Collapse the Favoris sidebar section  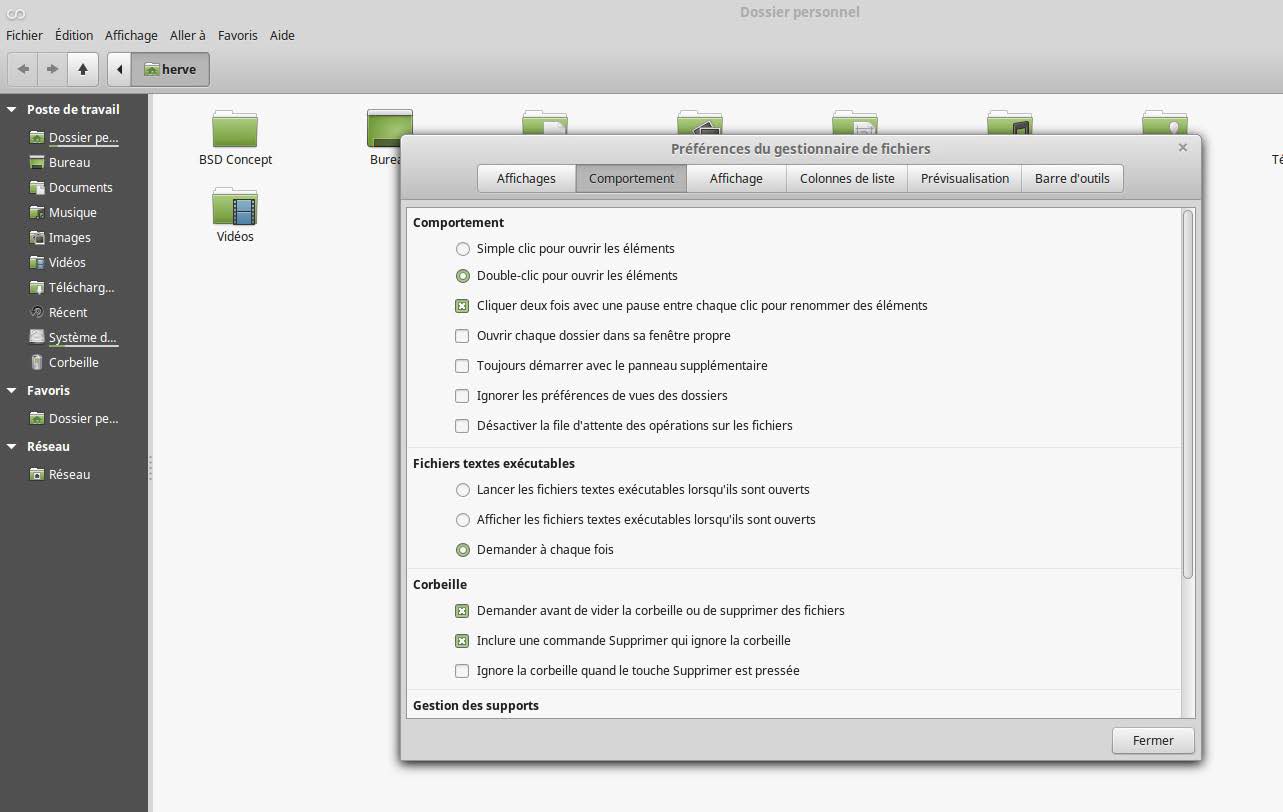pos(12,391)
